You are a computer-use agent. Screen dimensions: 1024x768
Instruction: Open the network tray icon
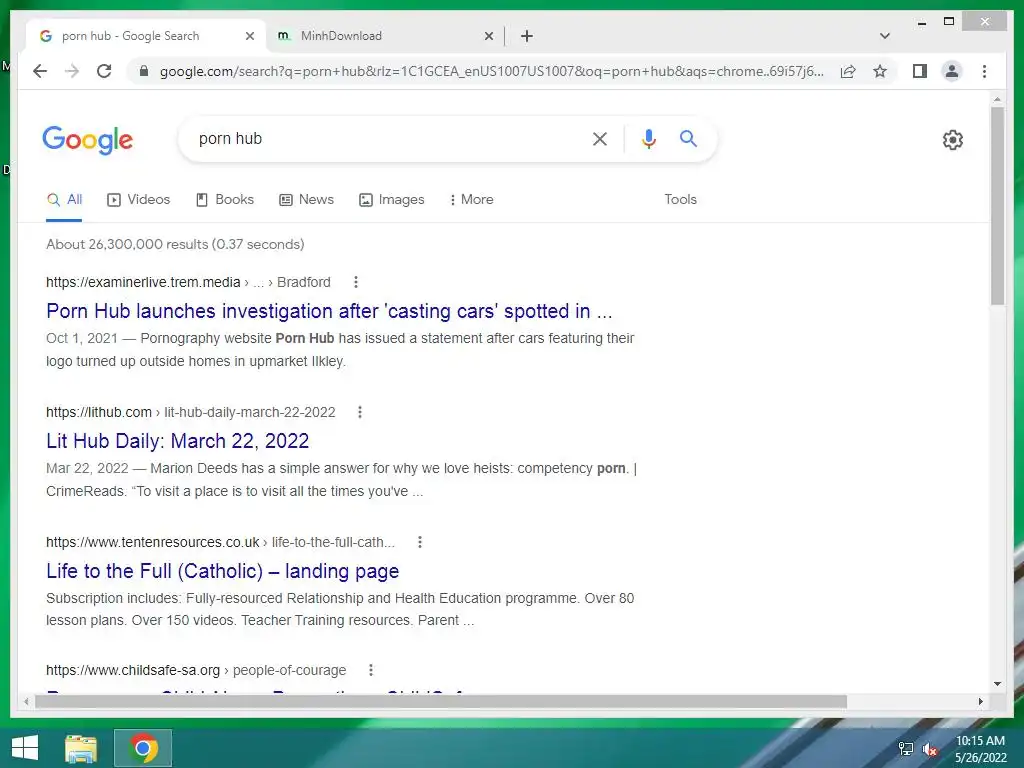coord(906,749)
